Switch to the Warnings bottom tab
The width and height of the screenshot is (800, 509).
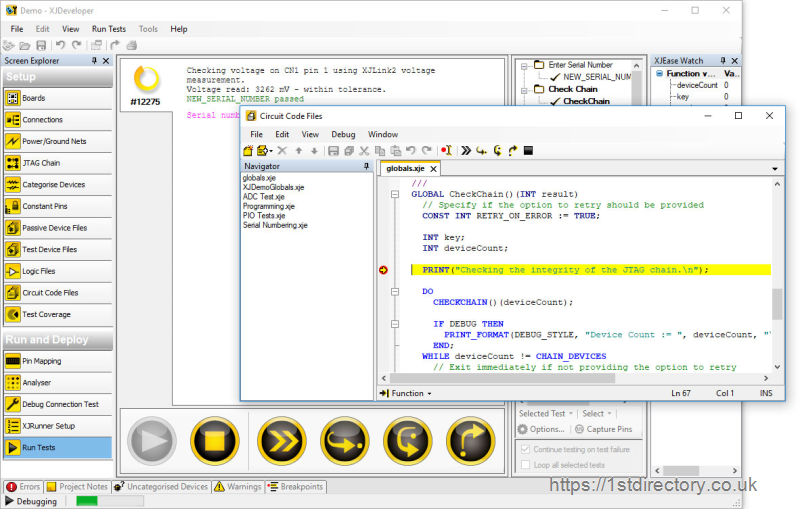[x=238, y=487]
